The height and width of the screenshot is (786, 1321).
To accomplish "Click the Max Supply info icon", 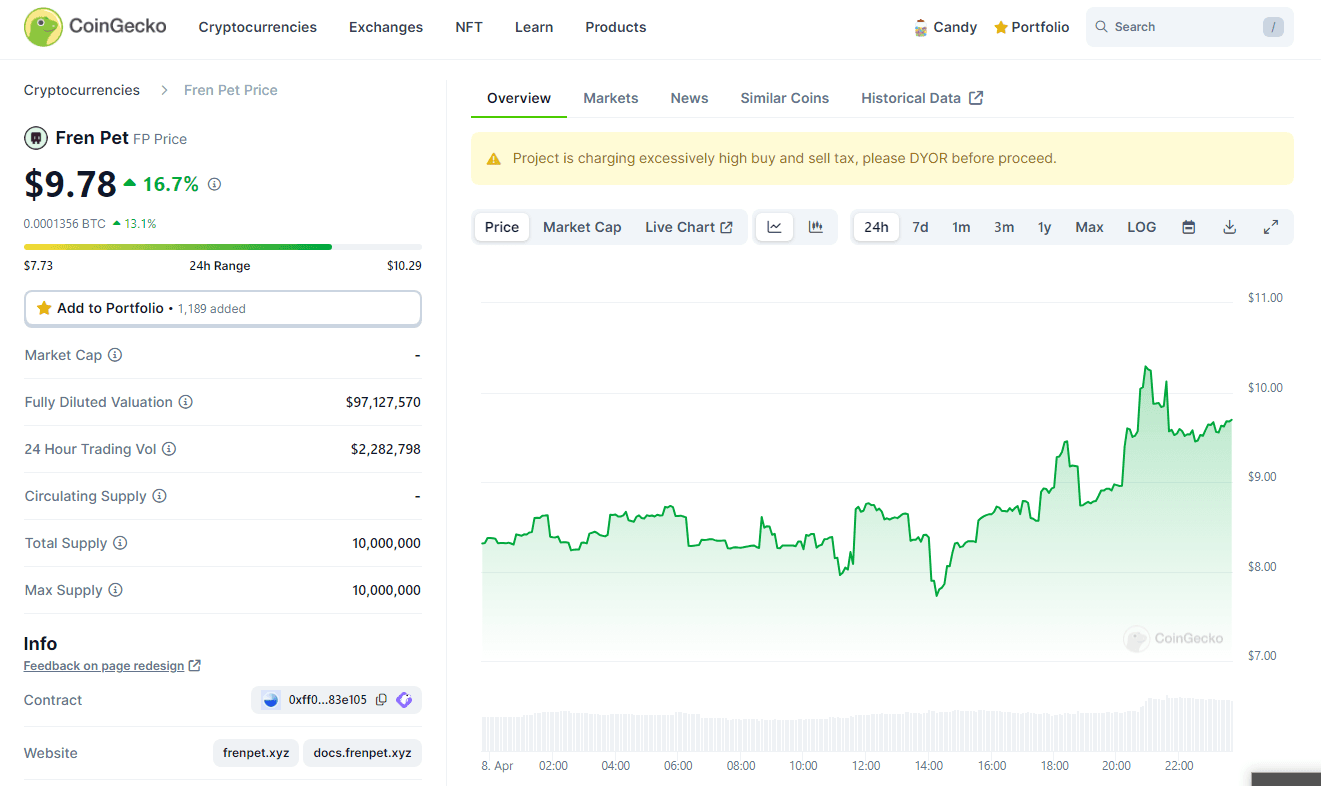I will 115,590.
